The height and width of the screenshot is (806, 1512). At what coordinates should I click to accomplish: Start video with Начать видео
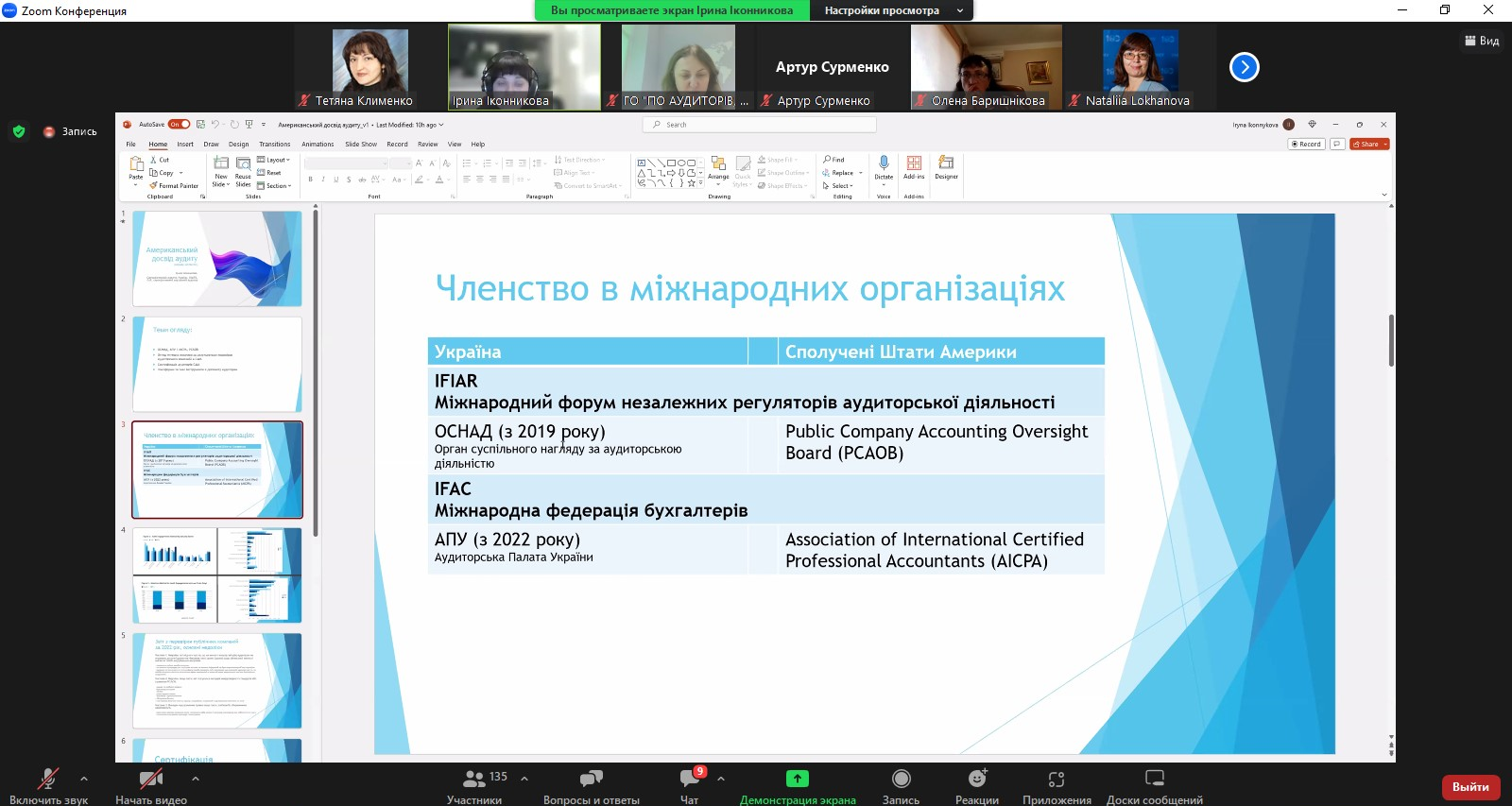[x=151, y=785]
